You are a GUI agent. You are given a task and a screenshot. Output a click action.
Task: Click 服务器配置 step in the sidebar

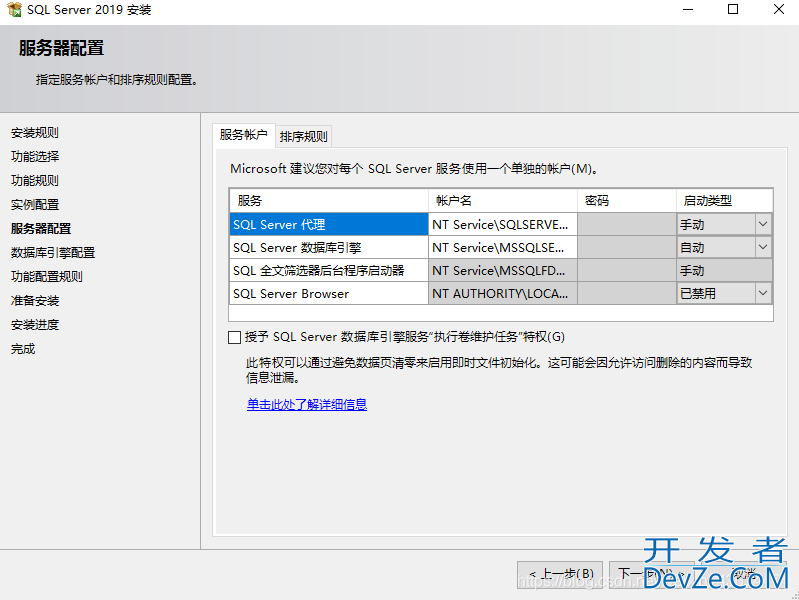pyautogui.click(x=41, y=228)
